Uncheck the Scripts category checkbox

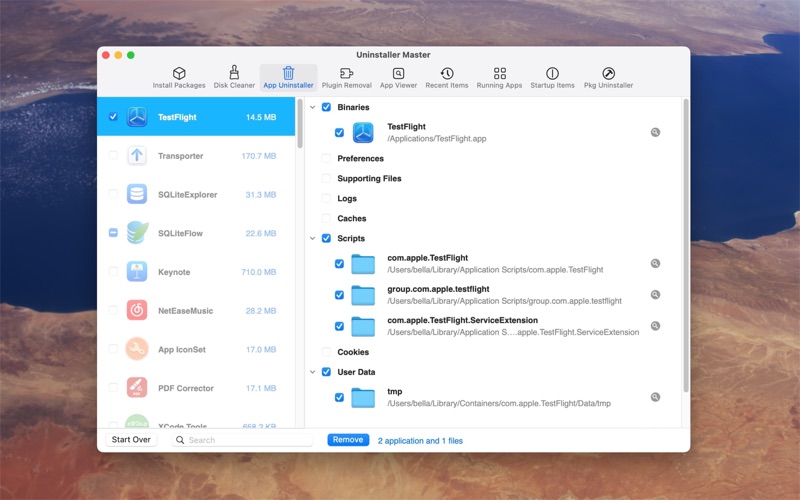327,238
